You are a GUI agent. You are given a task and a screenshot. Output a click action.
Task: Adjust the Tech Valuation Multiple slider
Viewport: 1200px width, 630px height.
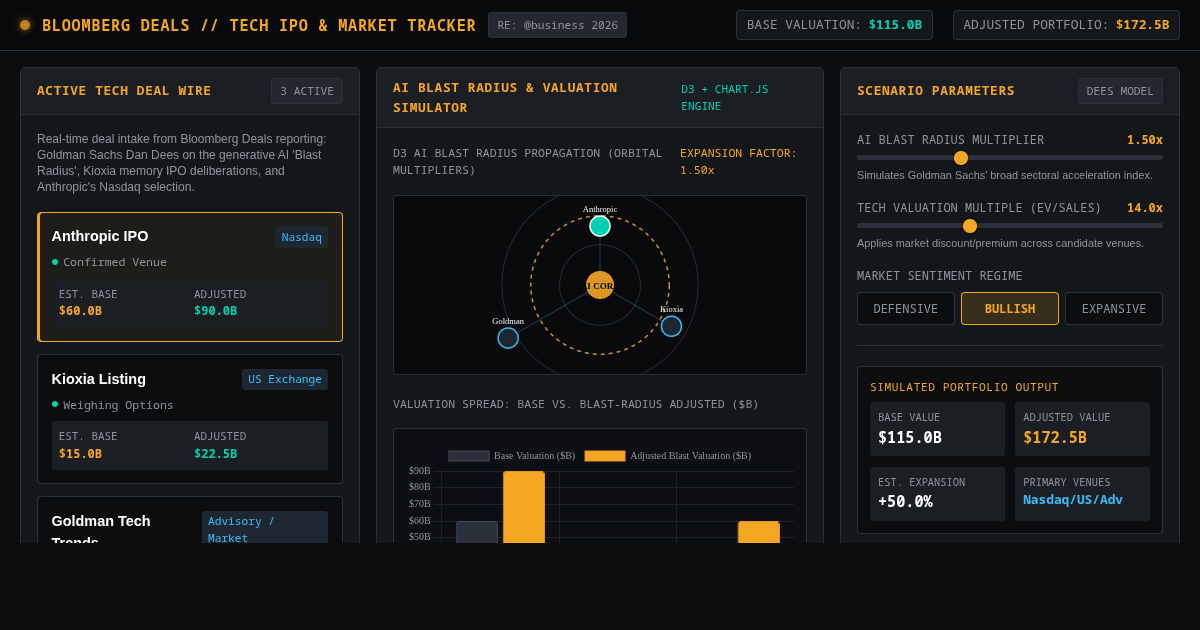coord(1010,225)
